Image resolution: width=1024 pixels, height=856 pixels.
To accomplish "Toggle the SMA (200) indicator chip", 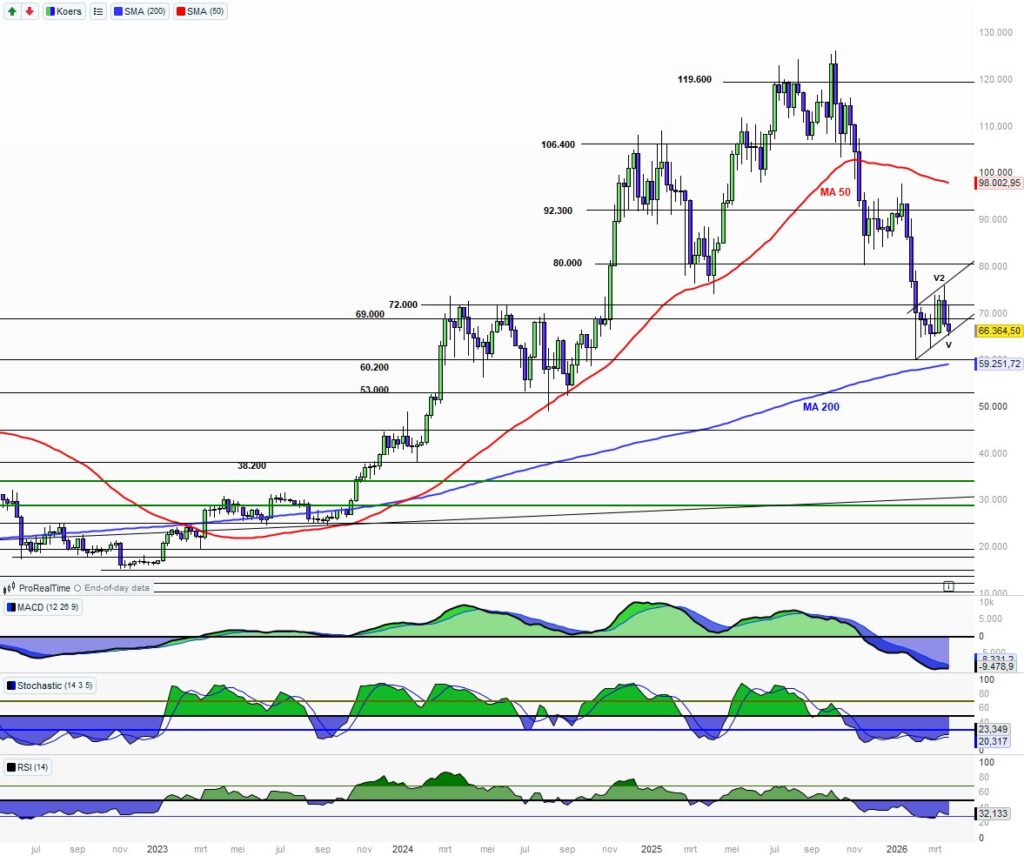I will coord(141,11).
